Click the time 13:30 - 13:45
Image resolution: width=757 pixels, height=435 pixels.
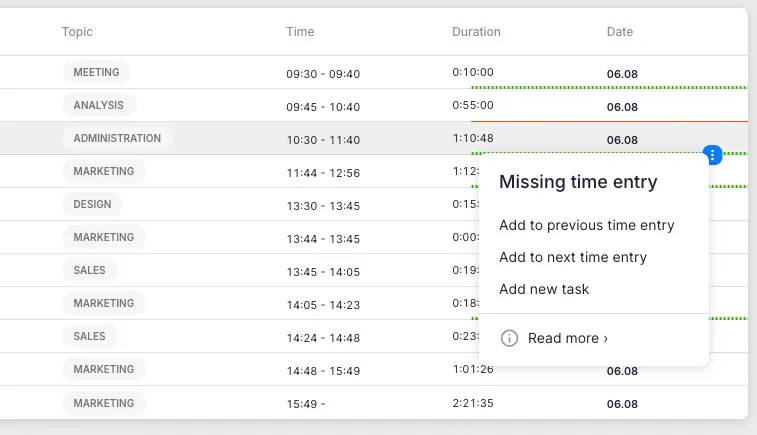pos(323,206)
